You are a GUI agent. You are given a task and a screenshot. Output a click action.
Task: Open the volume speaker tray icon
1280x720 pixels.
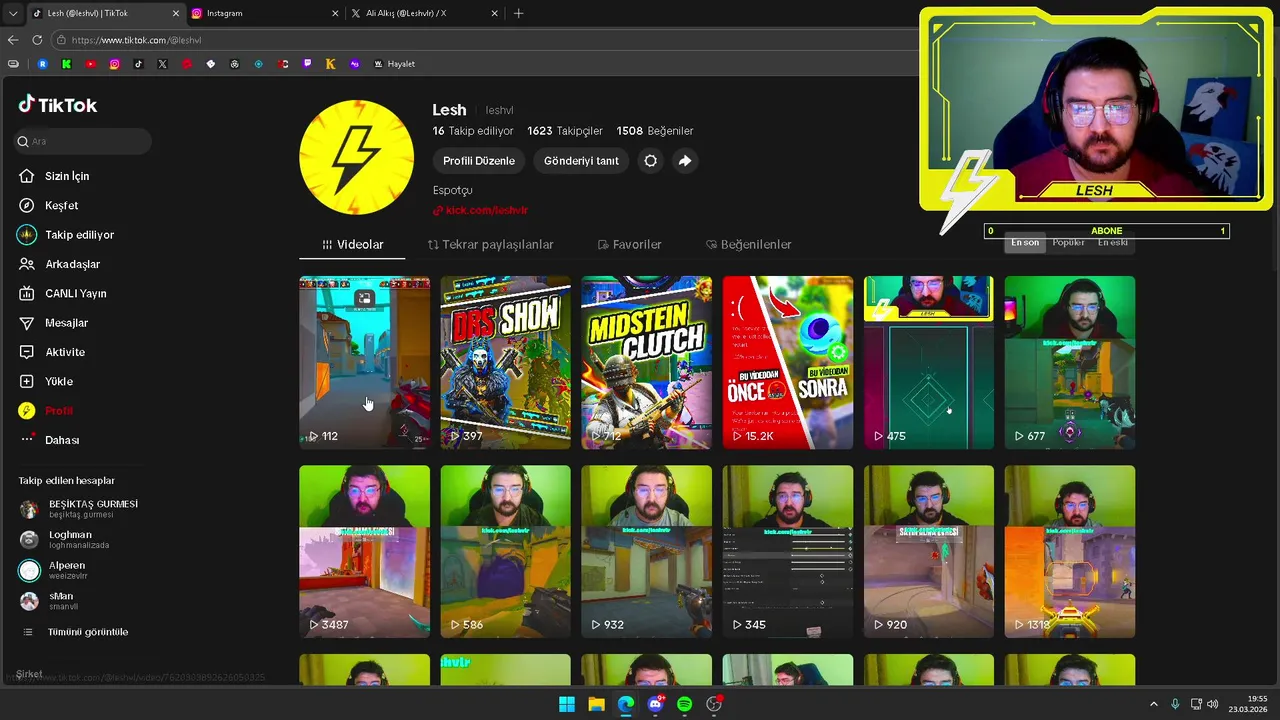[x=1212, y=704]
